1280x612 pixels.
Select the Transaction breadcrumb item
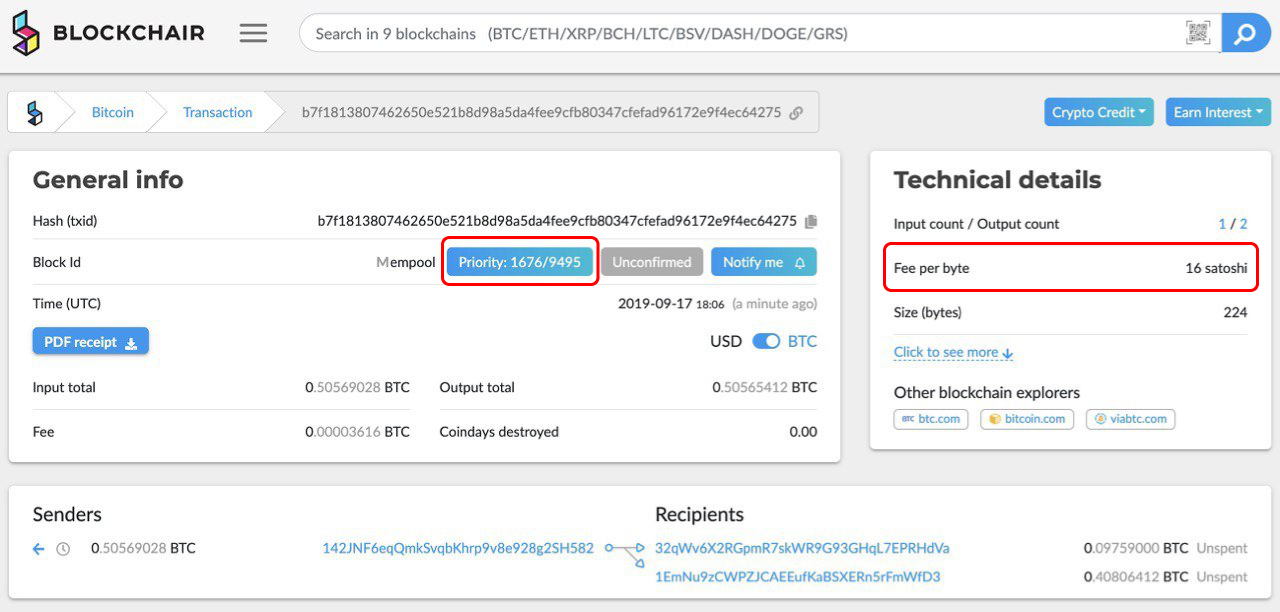tap(217, 113)
